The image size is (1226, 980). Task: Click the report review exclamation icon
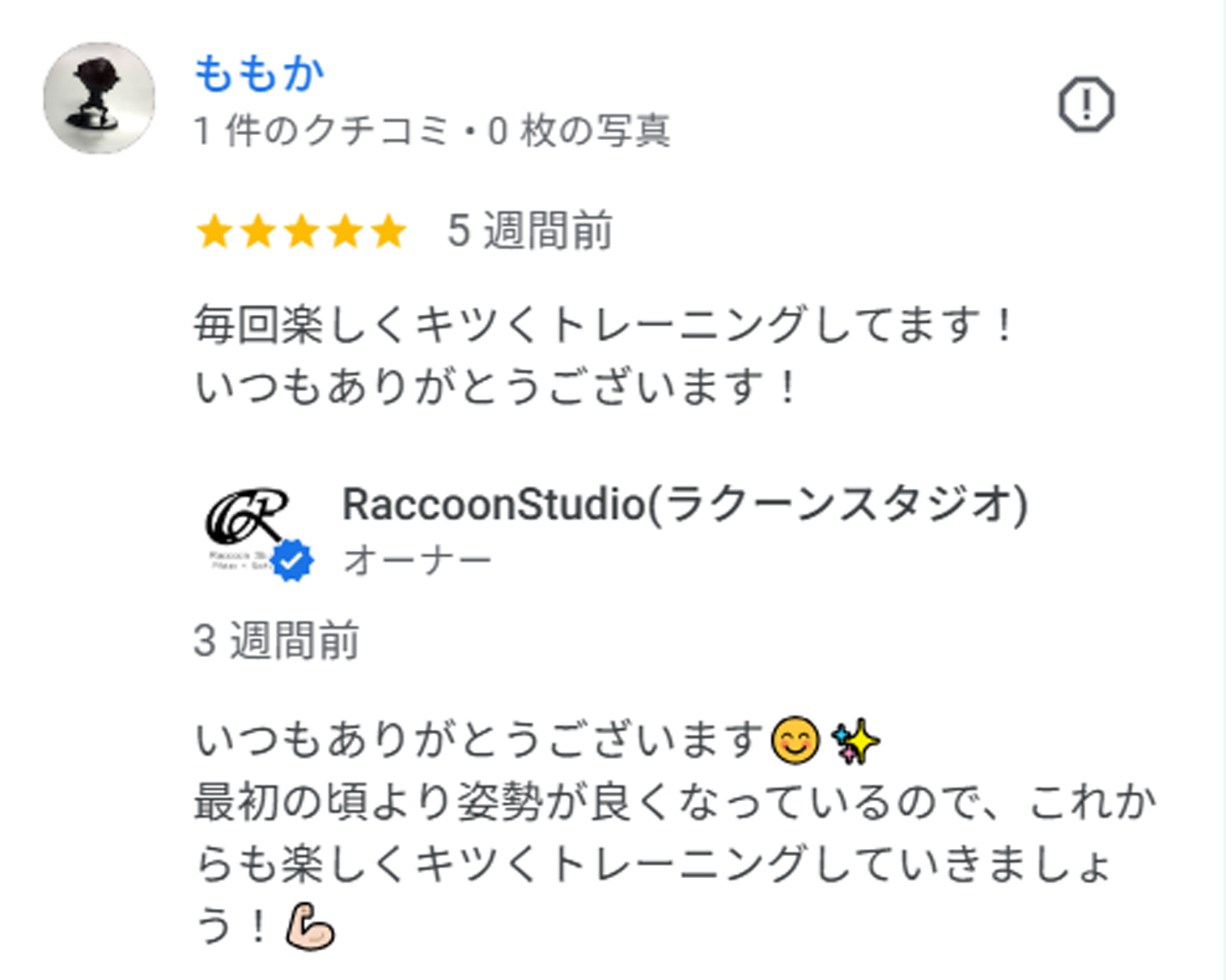(1086, 104)
